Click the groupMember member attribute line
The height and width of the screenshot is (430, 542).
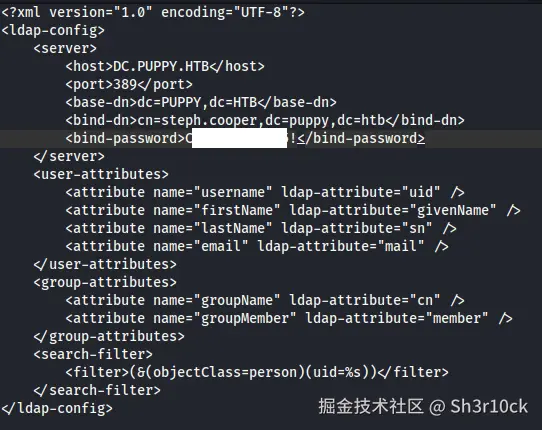(x=289, y=318)
